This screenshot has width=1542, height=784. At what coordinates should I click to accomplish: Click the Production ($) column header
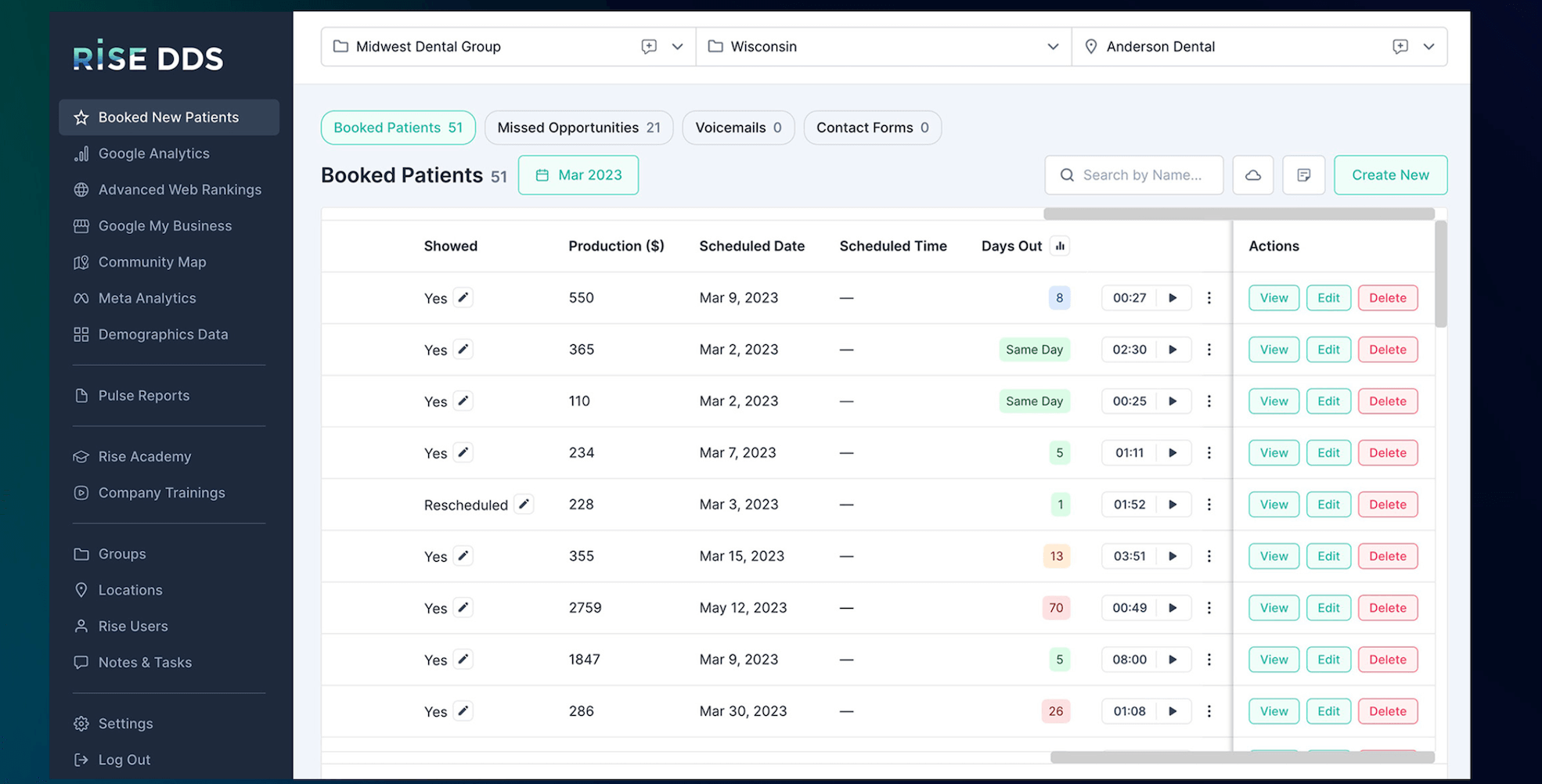tap(616, 246)
